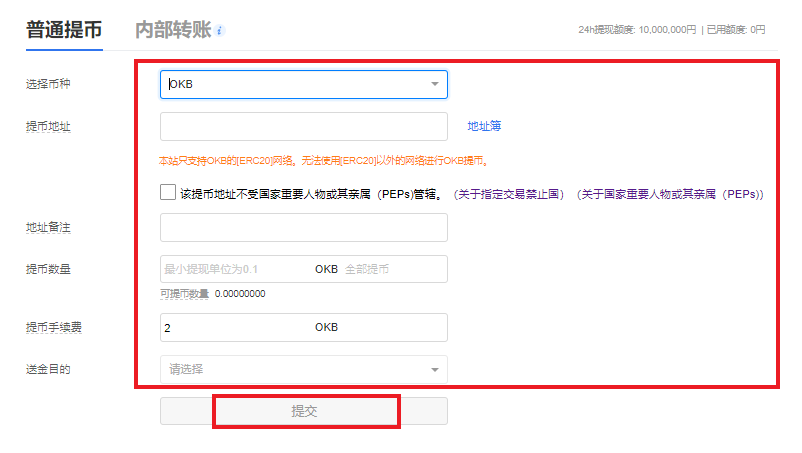Click the 地址备注 input field
This screenshot has height=453, width=802.
(304, 228)
